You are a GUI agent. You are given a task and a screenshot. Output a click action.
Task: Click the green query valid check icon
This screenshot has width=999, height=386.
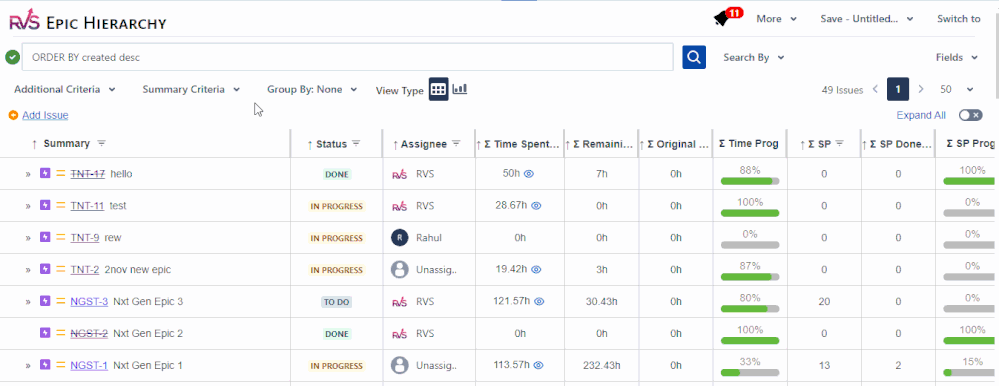click(12, 57)
